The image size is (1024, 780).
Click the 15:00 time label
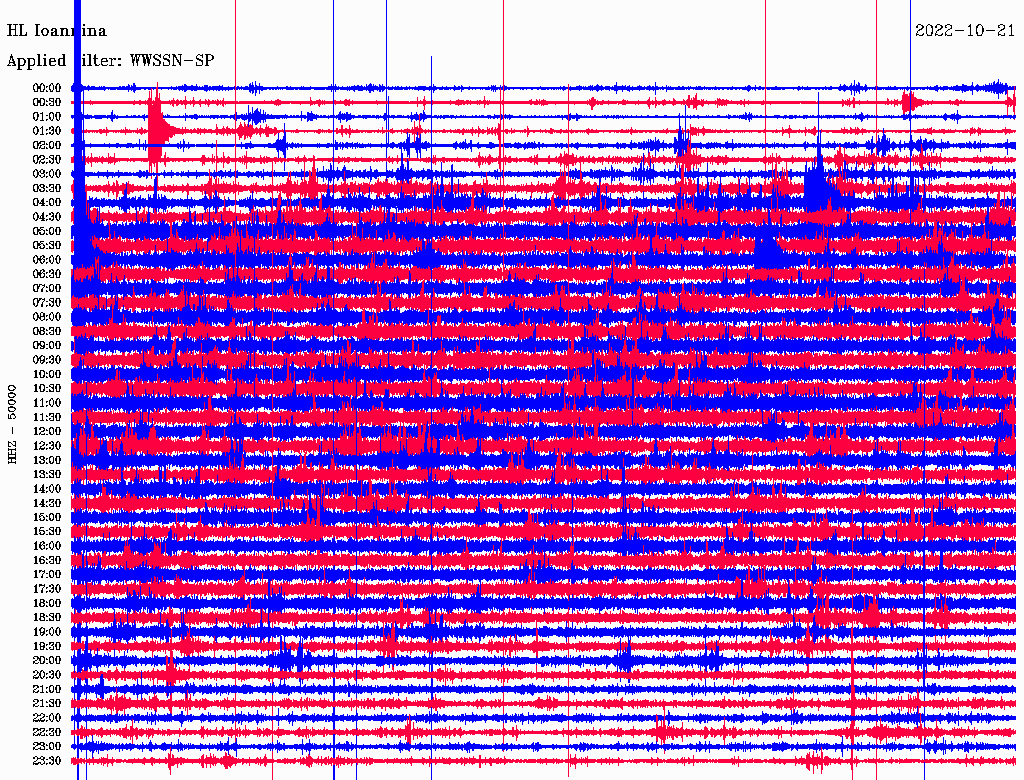tap(47, 517)
